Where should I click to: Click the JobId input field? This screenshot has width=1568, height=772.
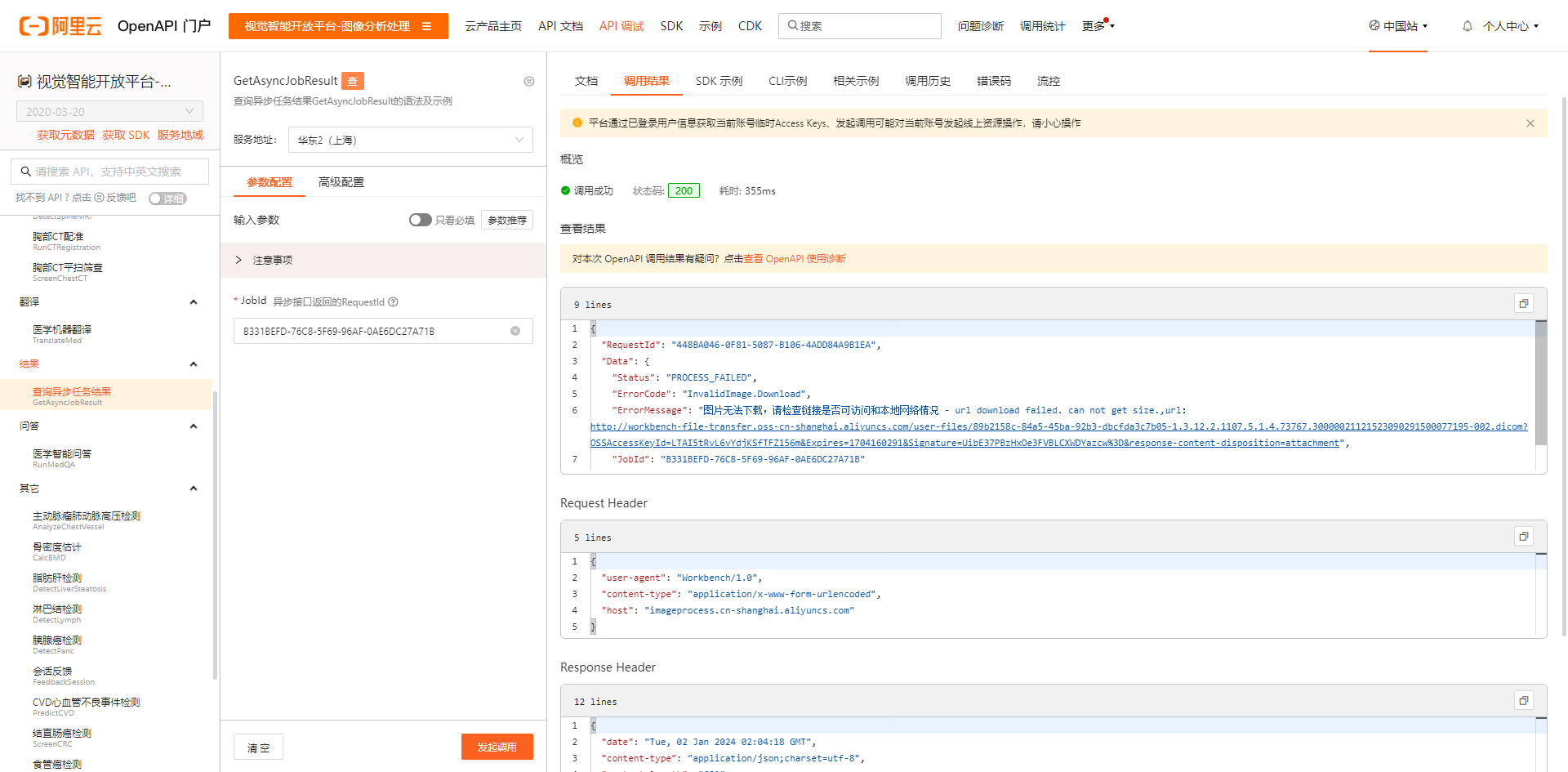[x=383, y=331]
